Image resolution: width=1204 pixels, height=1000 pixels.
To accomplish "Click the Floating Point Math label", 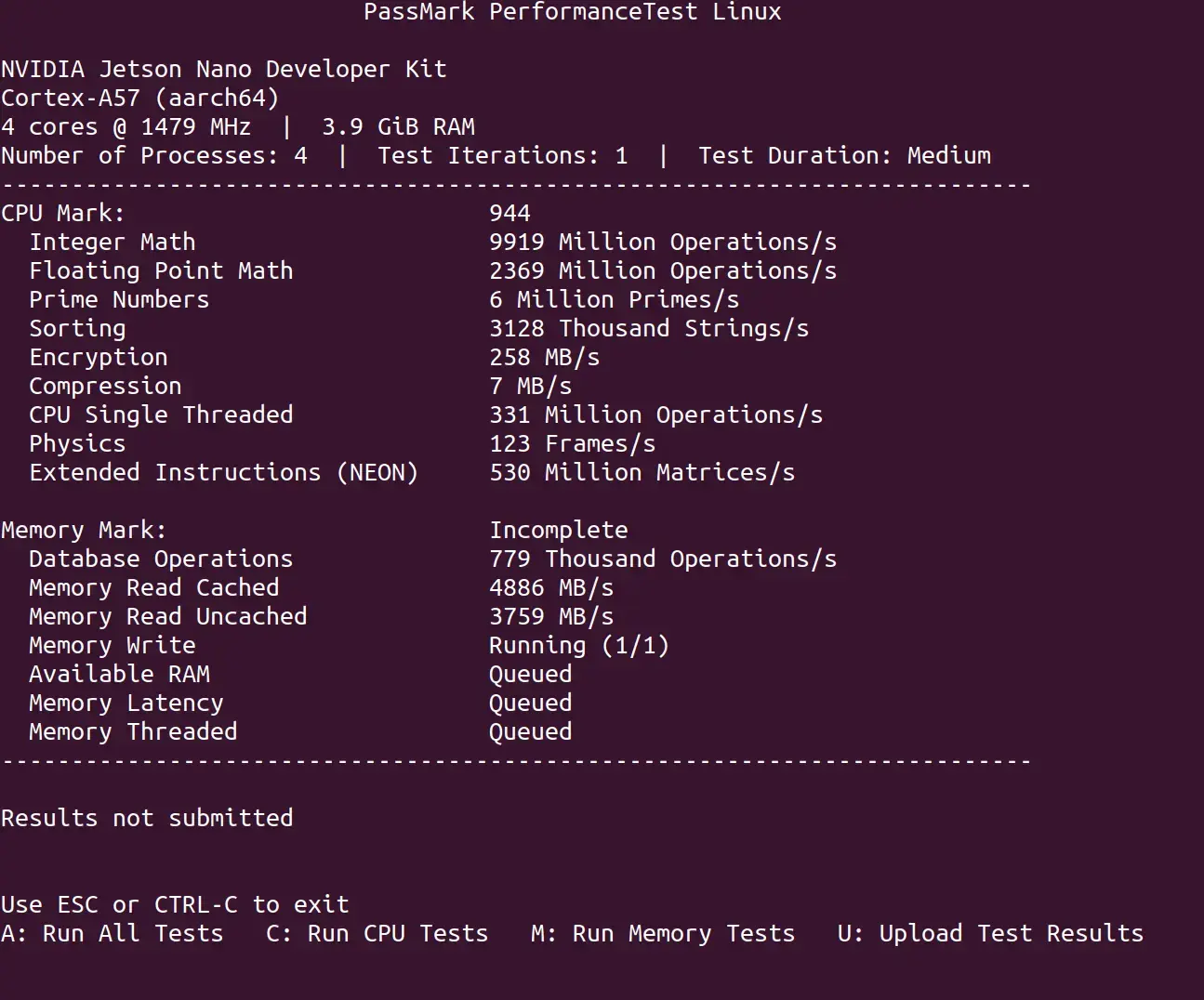I will [161, 270].
